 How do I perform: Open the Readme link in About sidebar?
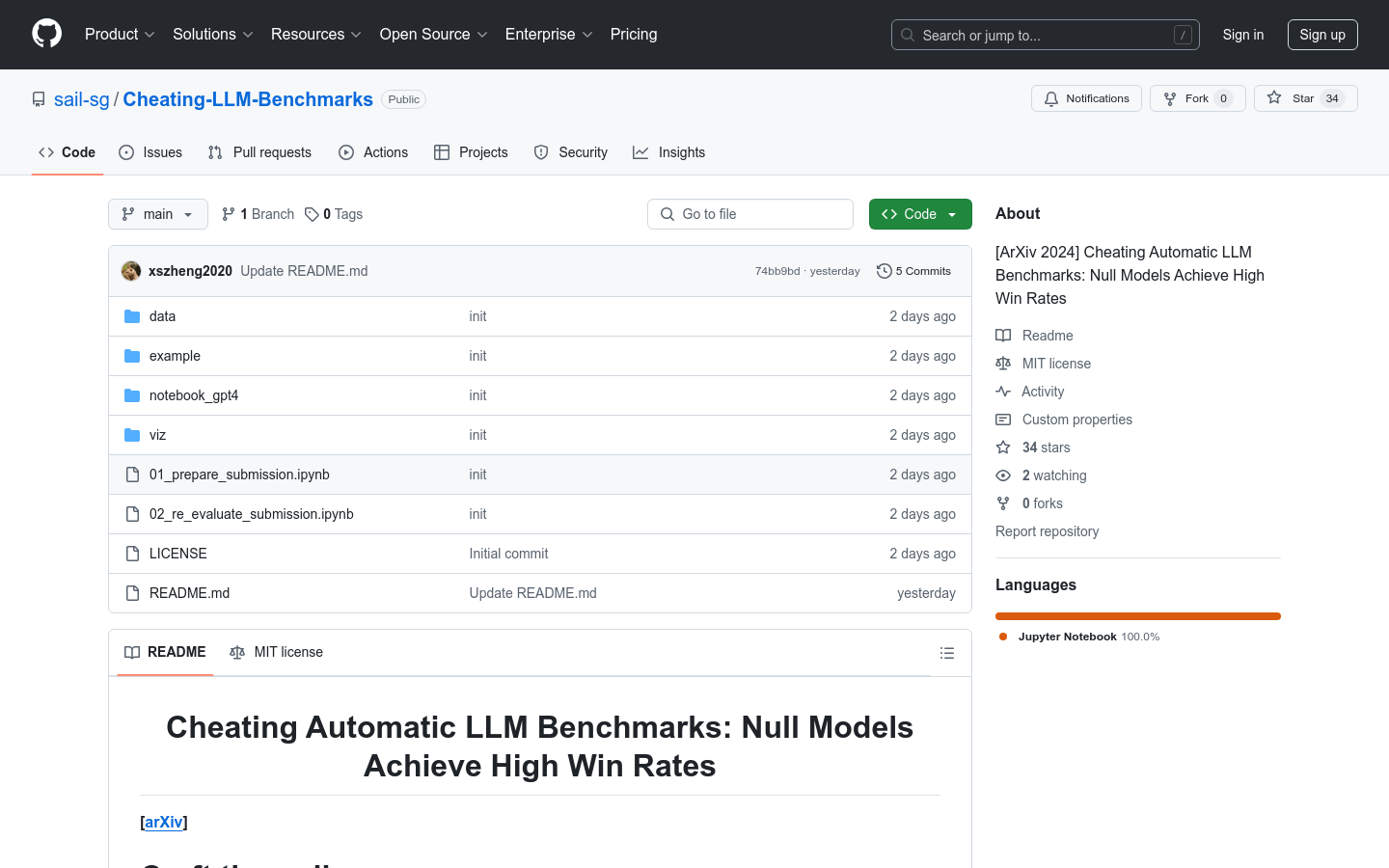[1034, 336]
